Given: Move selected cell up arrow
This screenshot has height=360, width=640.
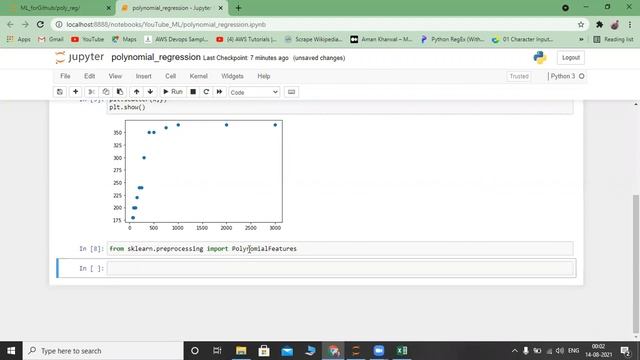Looking at the screenshot, I should click(137, 92).
